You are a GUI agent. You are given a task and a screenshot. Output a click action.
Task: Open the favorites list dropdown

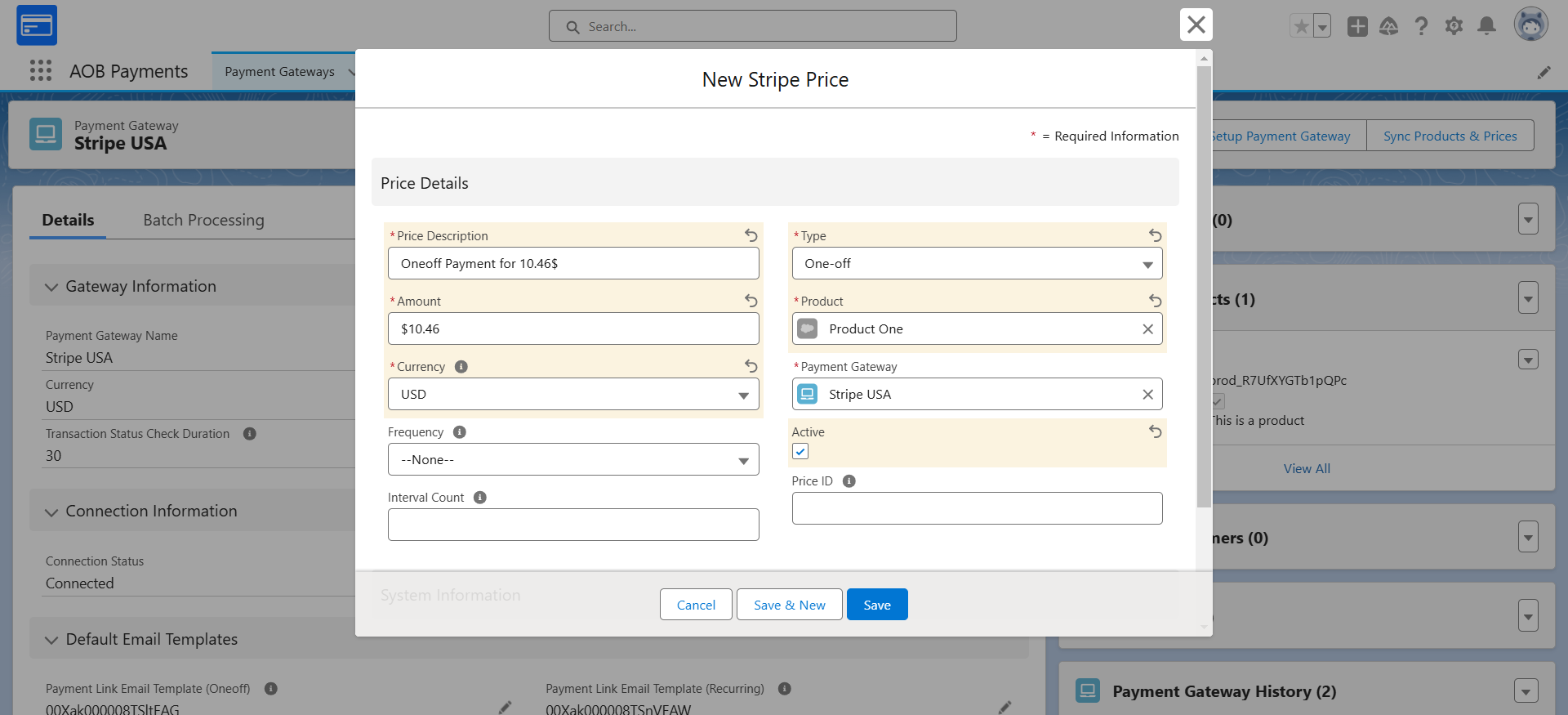click(1322, 26)
